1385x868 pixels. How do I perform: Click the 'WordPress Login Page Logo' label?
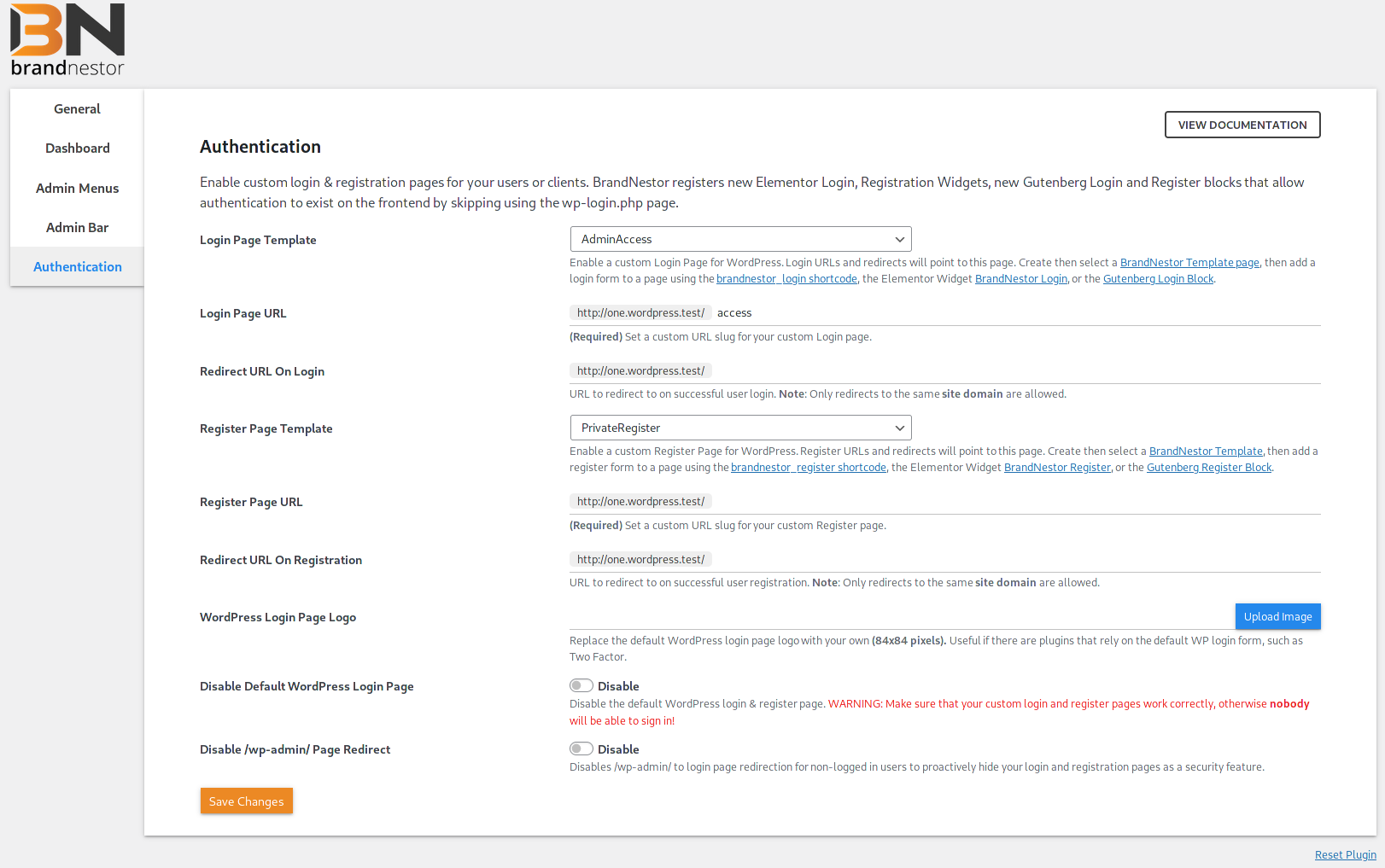pyautogui.click(x=278, y=617)
